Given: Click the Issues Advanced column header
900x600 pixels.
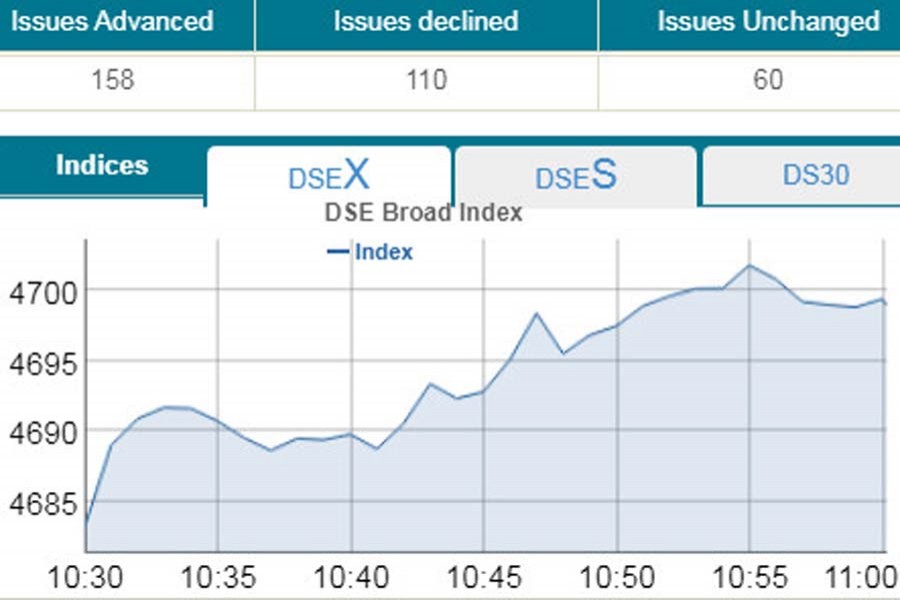Looking at the screenshot, I should click(112, 21).
